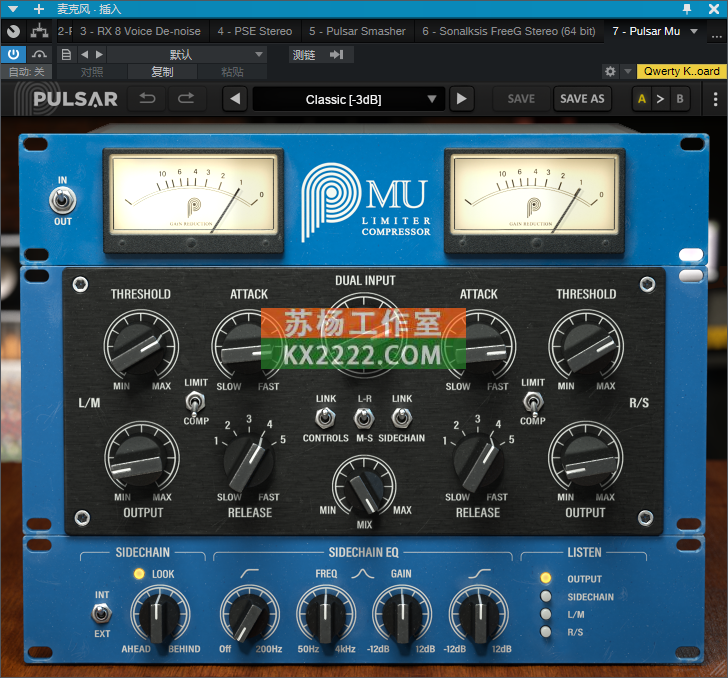Open the 默认 preset dropdown

[186, 55]
